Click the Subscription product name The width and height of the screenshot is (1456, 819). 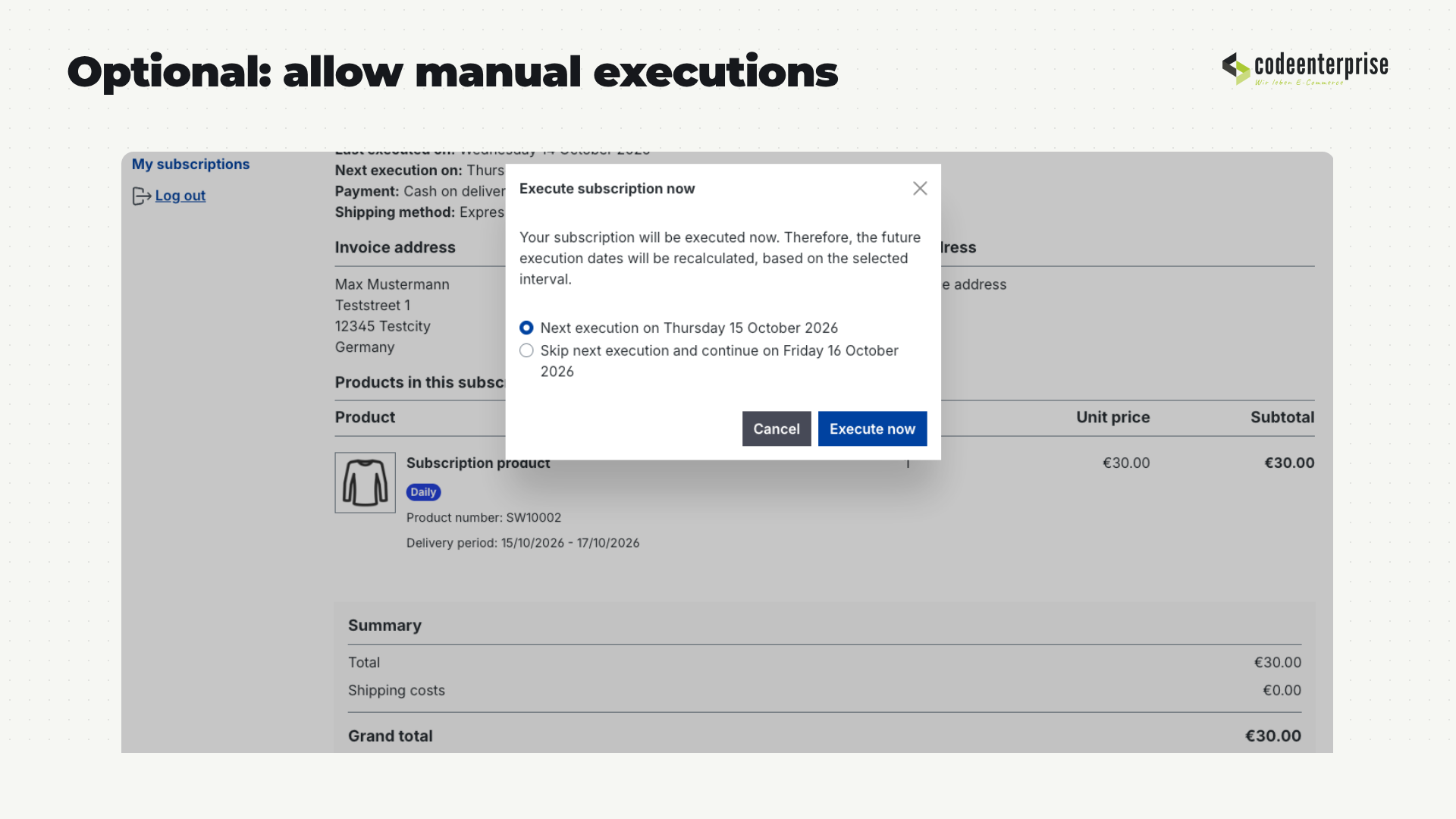click(x=479, y=463)
